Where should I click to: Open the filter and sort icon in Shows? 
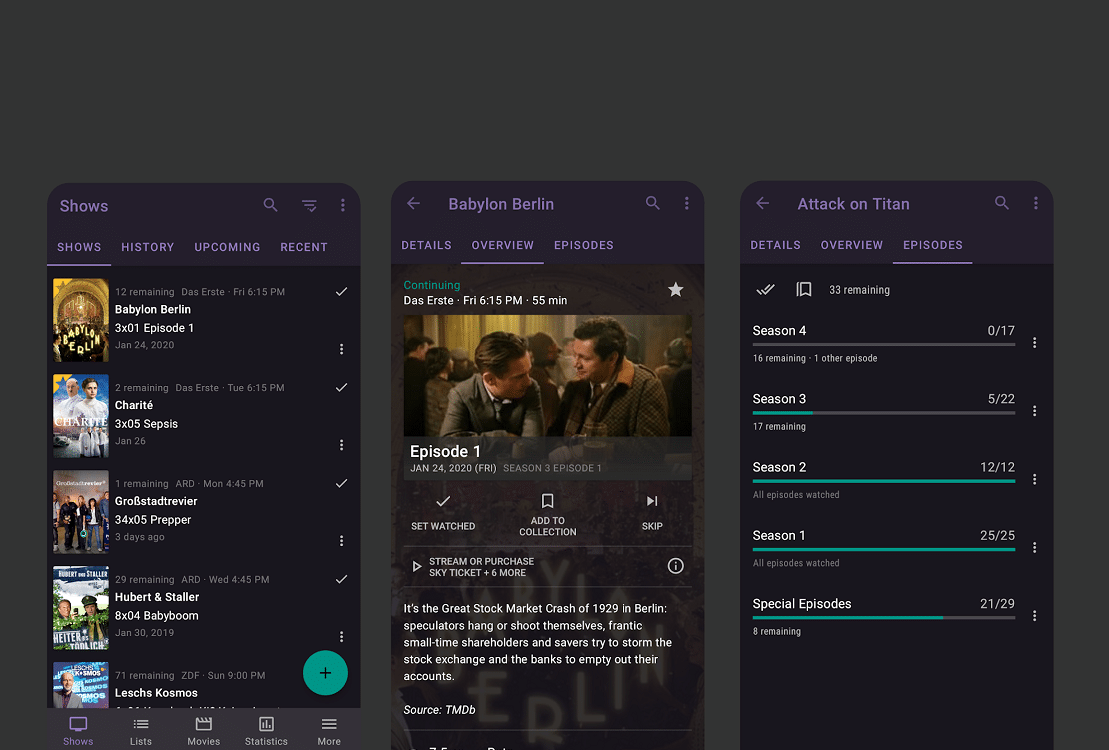coord(309,206)
